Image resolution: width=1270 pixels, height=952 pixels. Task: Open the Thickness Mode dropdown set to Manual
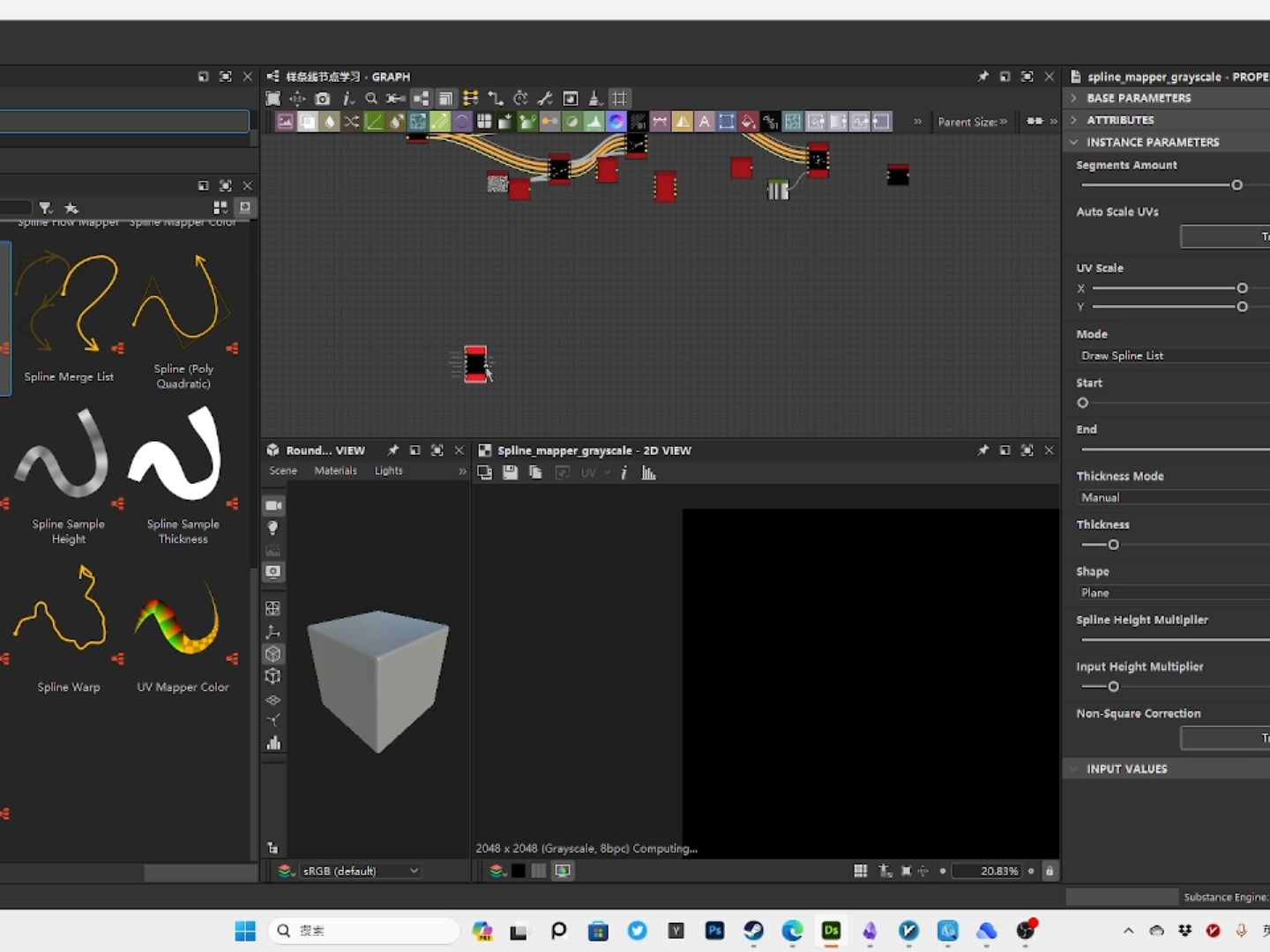pos(1173,497)
